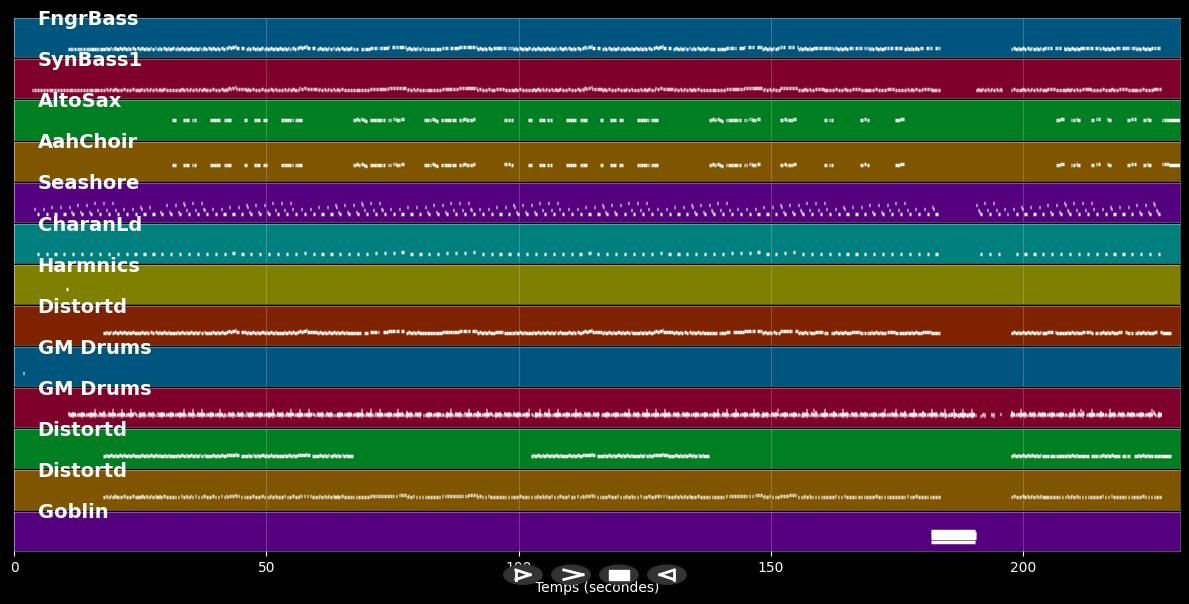Select the Seashore track name

tap(88, 183)
